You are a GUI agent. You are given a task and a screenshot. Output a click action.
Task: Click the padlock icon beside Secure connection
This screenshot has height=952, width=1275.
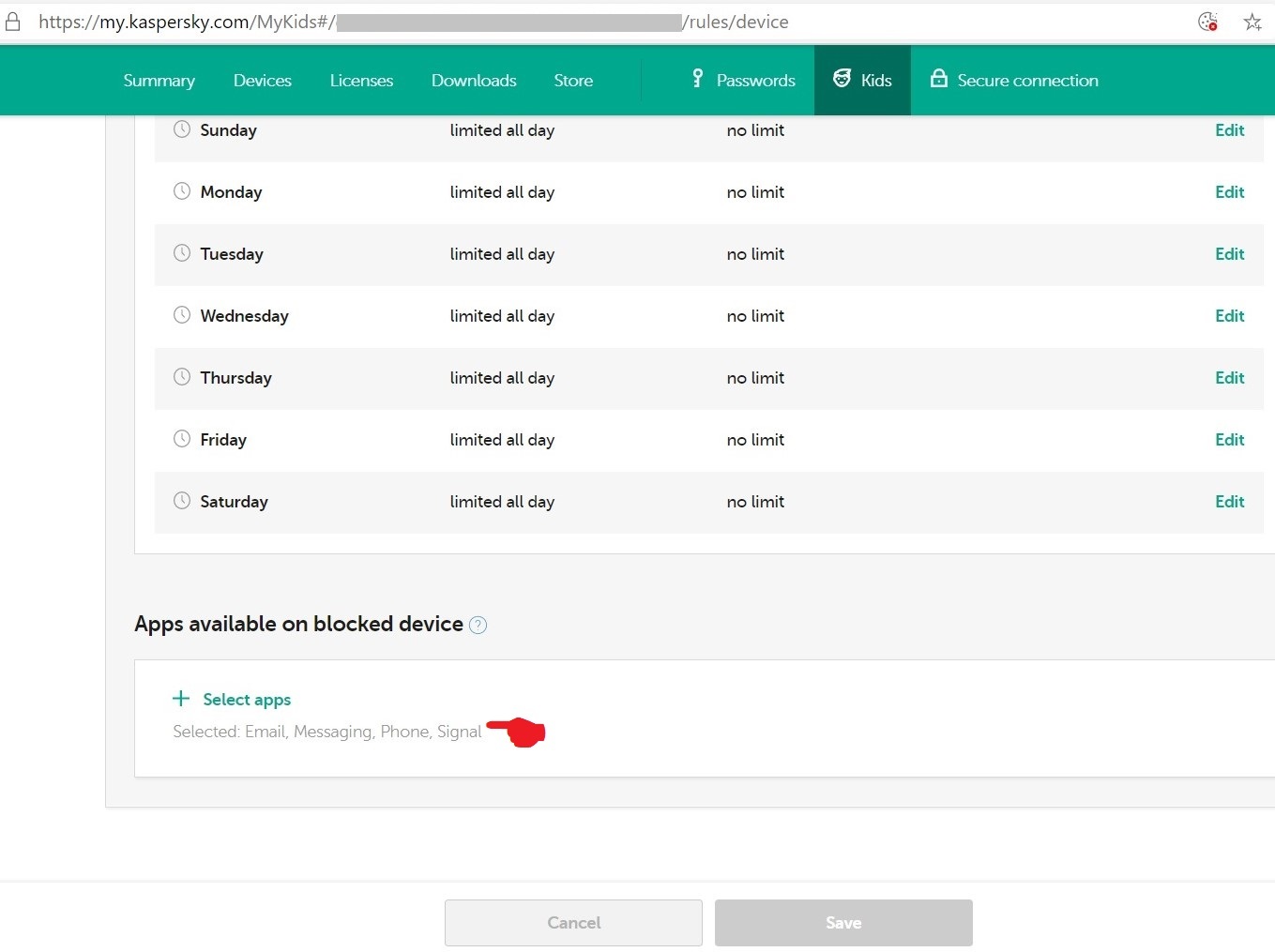pyautogui.click(x=938, y=79)
